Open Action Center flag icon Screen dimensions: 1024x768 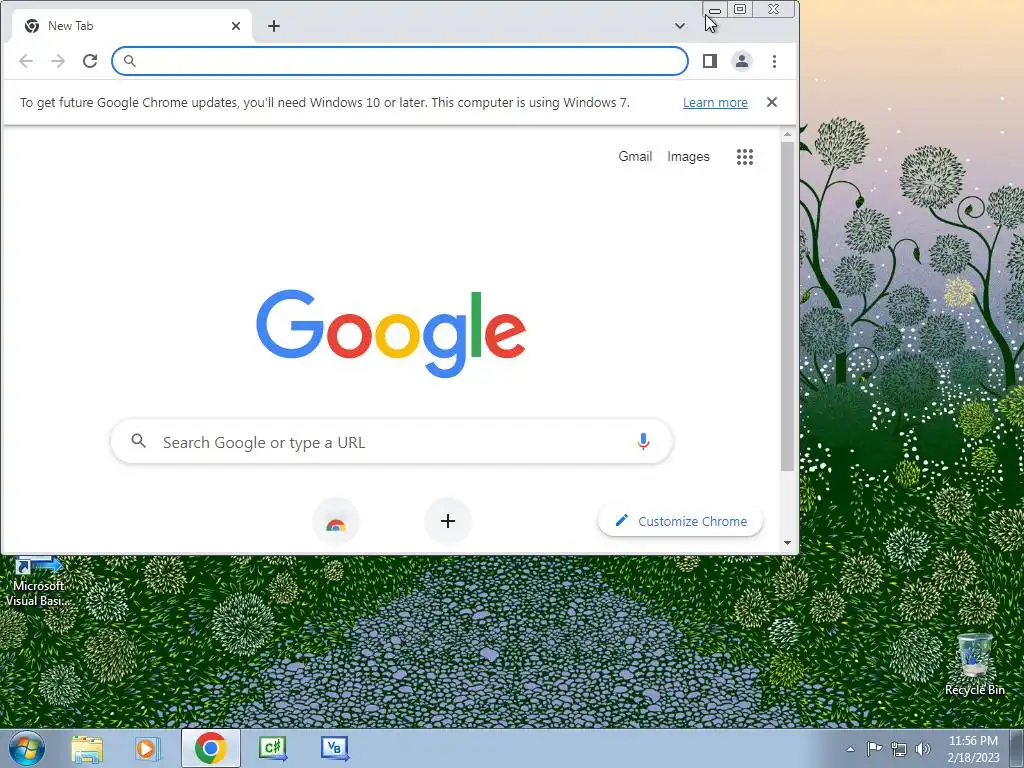click(874, 748)
